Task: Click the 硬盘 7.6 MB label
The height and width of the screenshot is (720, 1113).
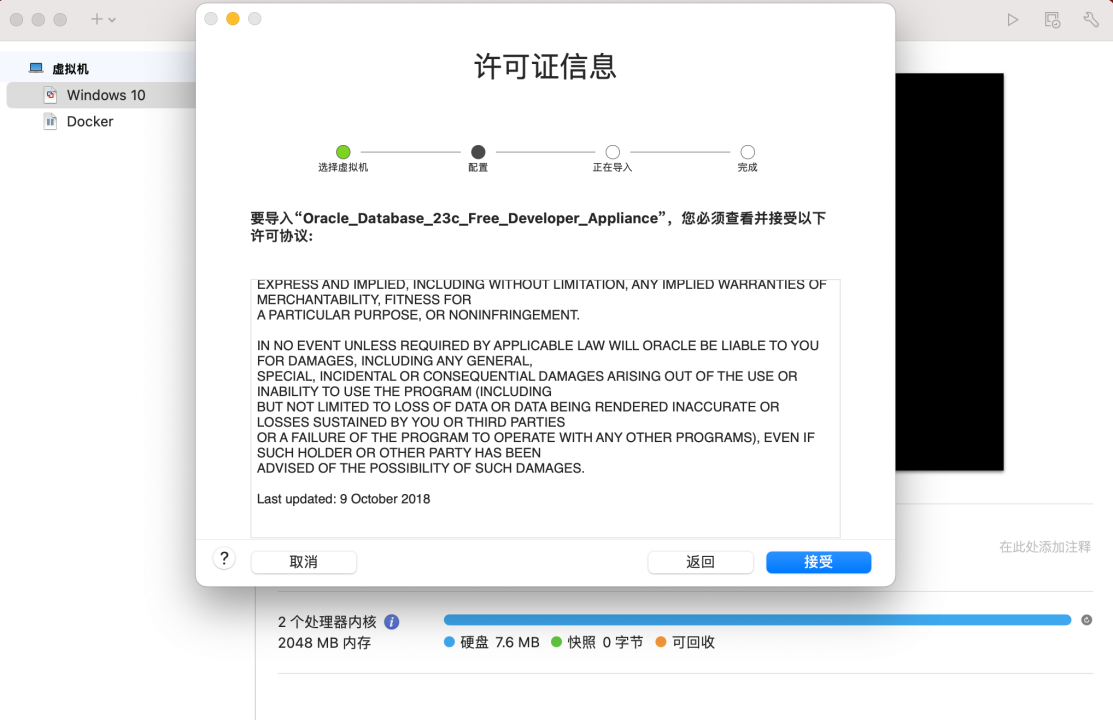Action: coord(500,642)
